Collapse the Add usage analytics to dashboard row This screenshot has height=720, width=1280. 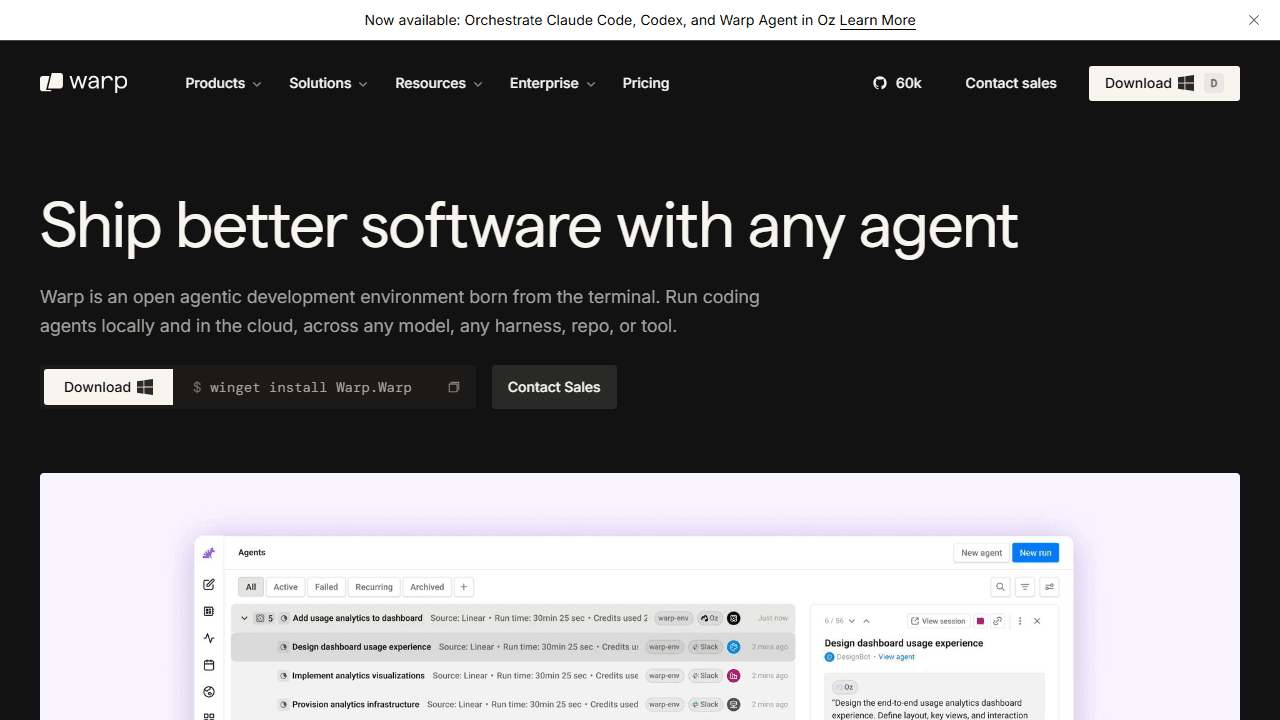coord(244,618)
